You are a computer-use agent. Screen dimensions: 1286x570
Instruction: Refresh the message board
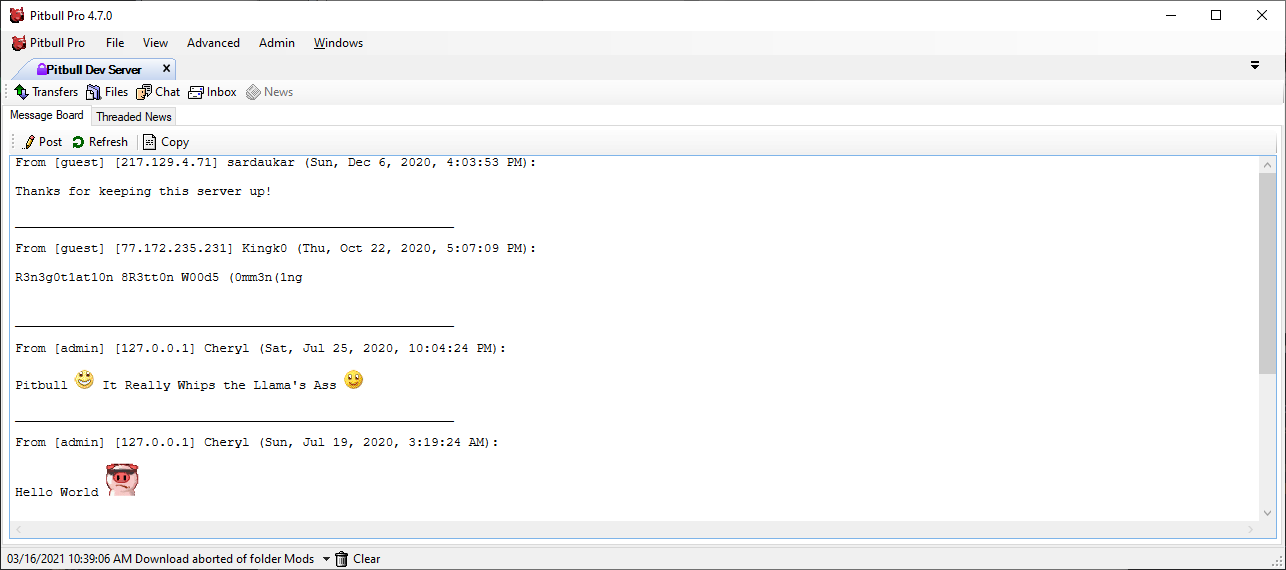point(100,142)
